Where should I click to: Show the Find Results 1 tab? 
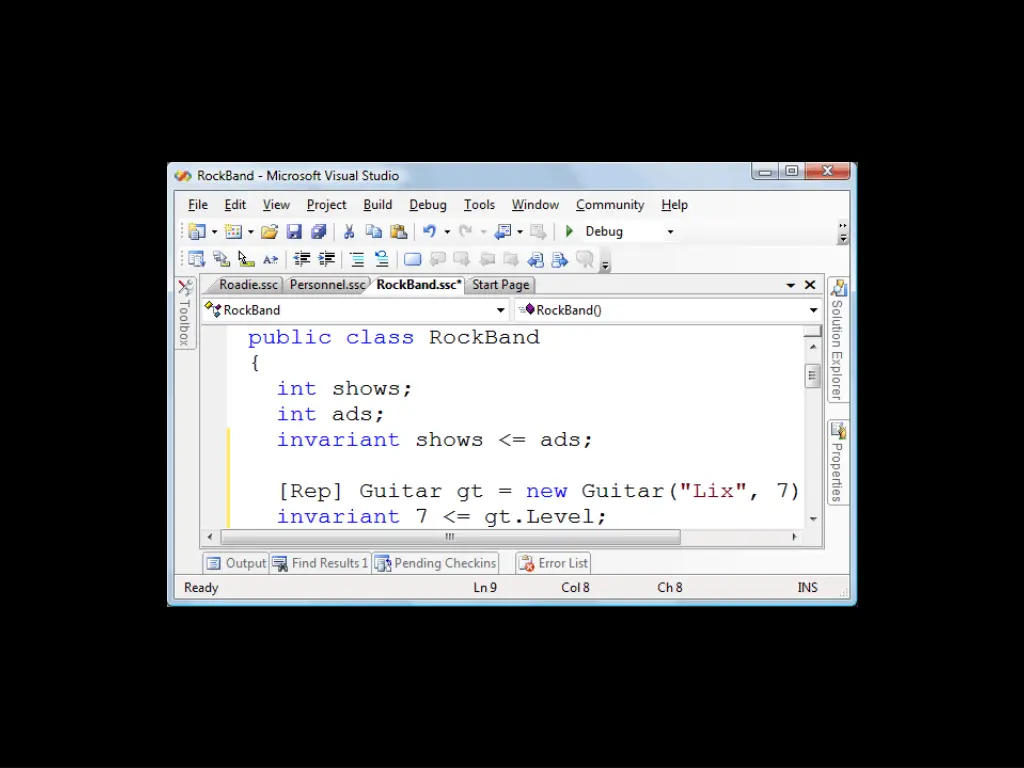point(321,563)
